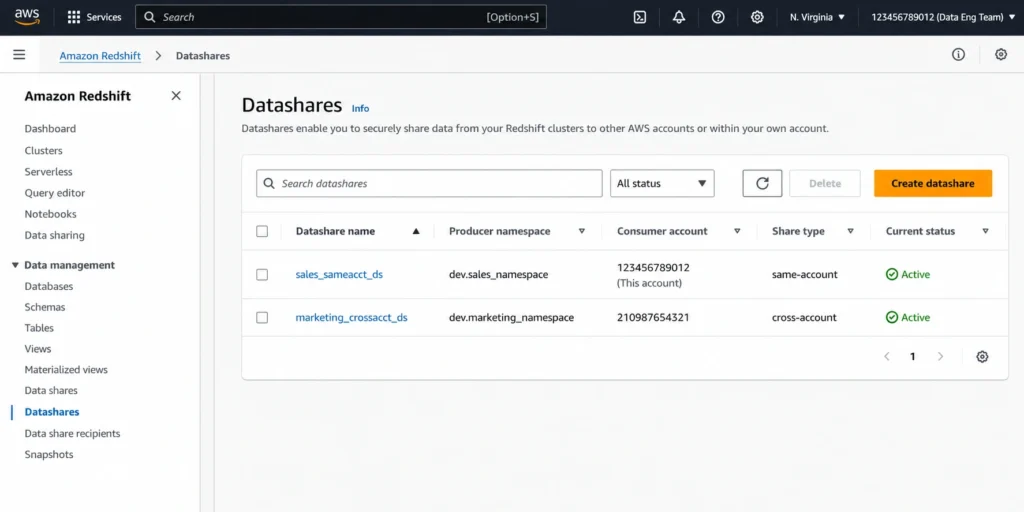Click the refresh datashares button
1024x512 pixels.
pos(762,184)
